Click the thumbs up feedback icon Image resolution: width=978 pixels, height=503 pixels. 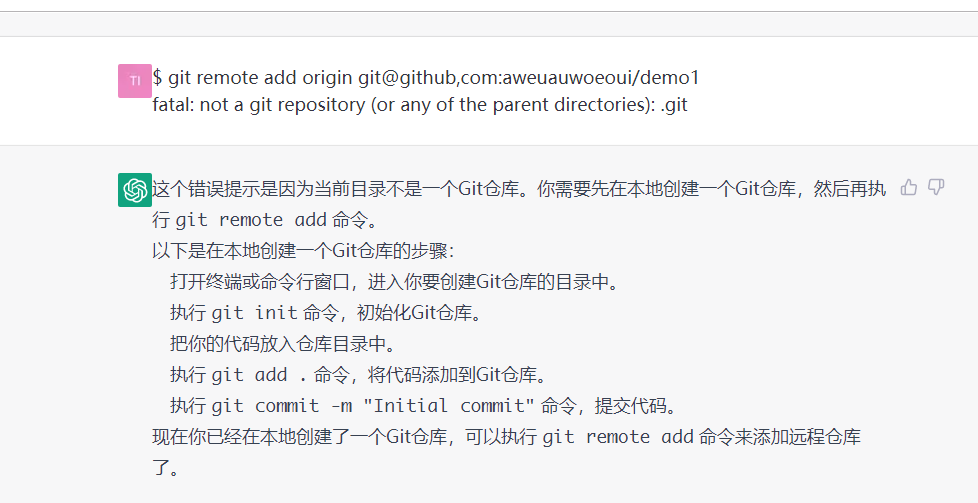909,187
